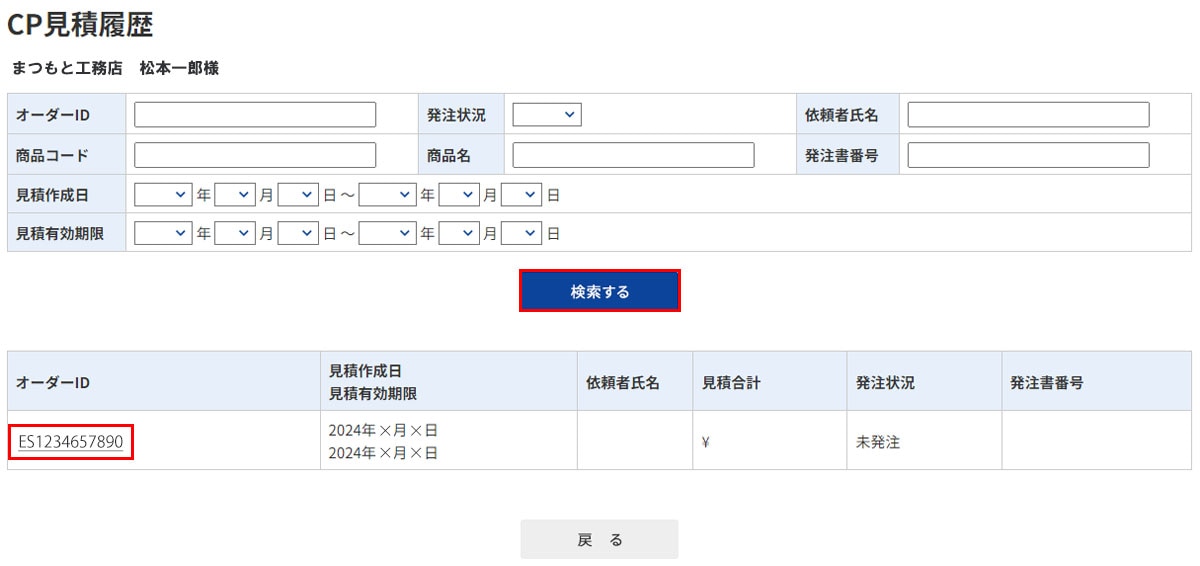Click the 戻る back button
This screenshot has height=566, width=1200.
coord(599,540)
